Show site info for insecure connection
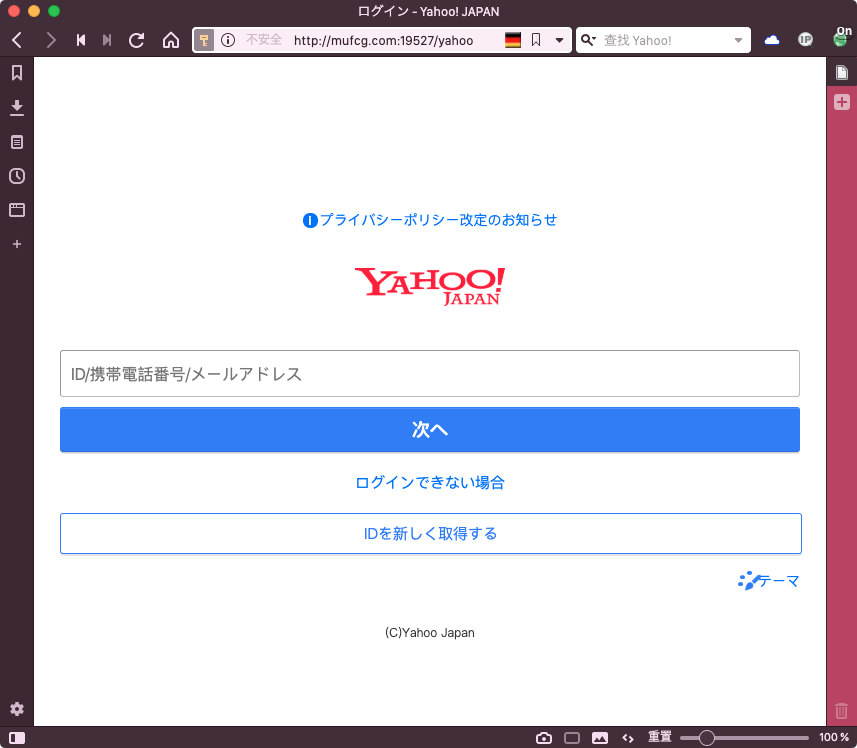 point(228,40)
